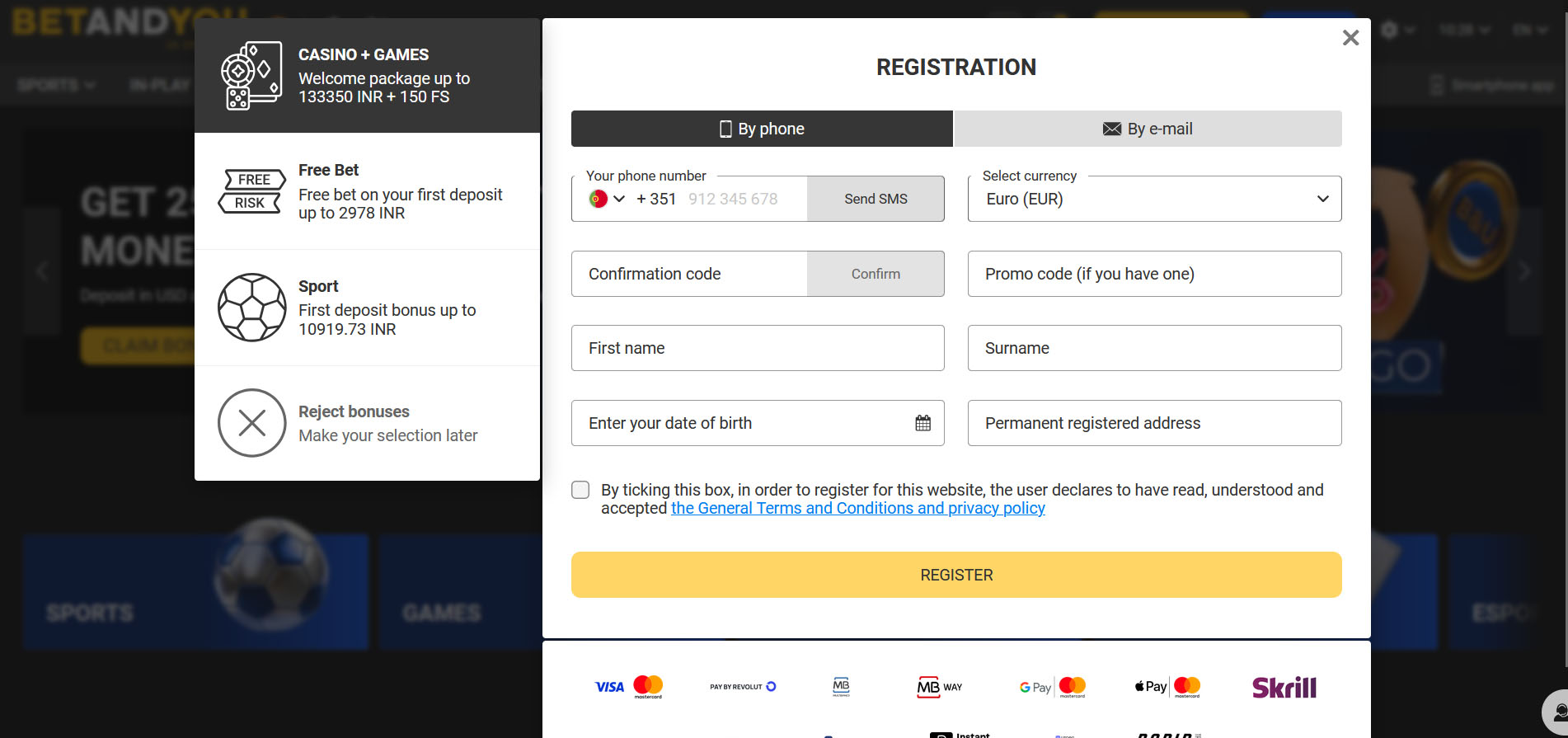Screen dimensions: 1568x738
Task: Focus the Promo code input field
Action: pyautogui.click(x=1154, y=274)
